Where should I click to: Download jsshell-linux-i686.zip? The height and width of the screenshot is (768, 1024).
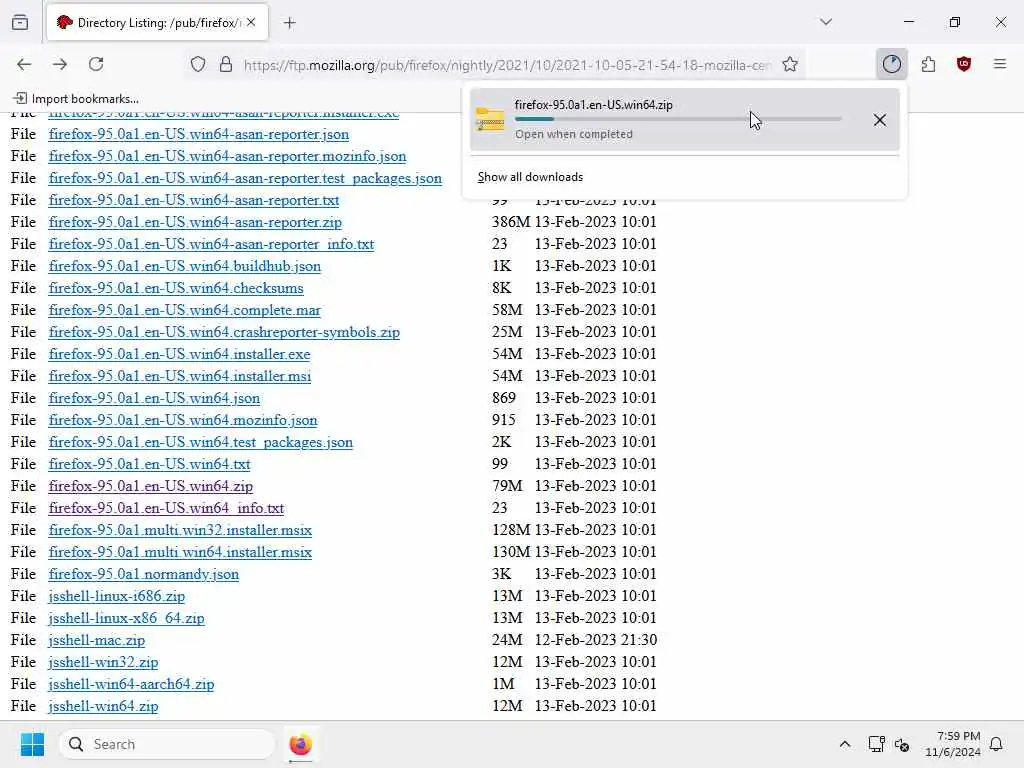pyautogui.click(x=117, y=596)
